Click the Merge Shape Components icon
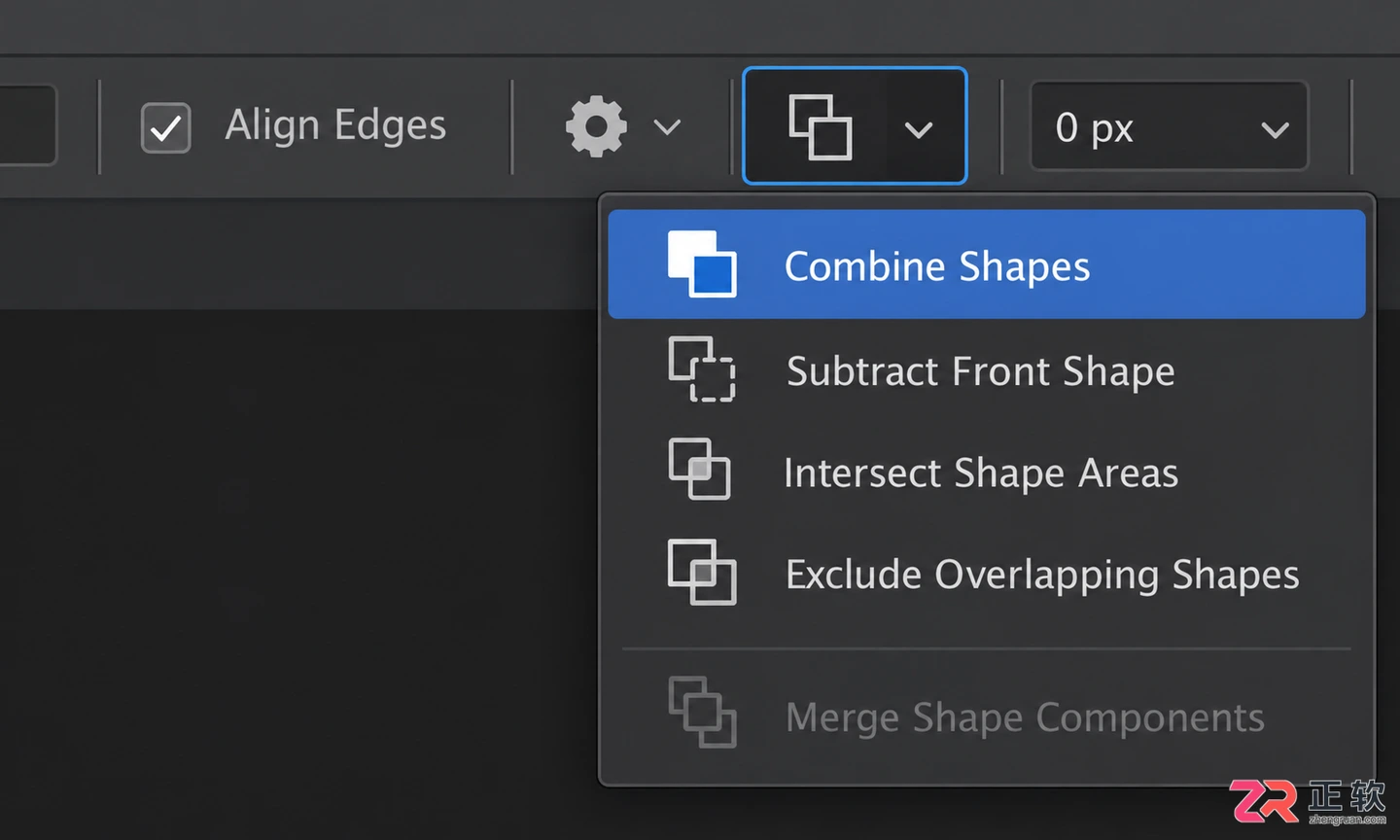The image size is (1400, 840). (702, 712)
